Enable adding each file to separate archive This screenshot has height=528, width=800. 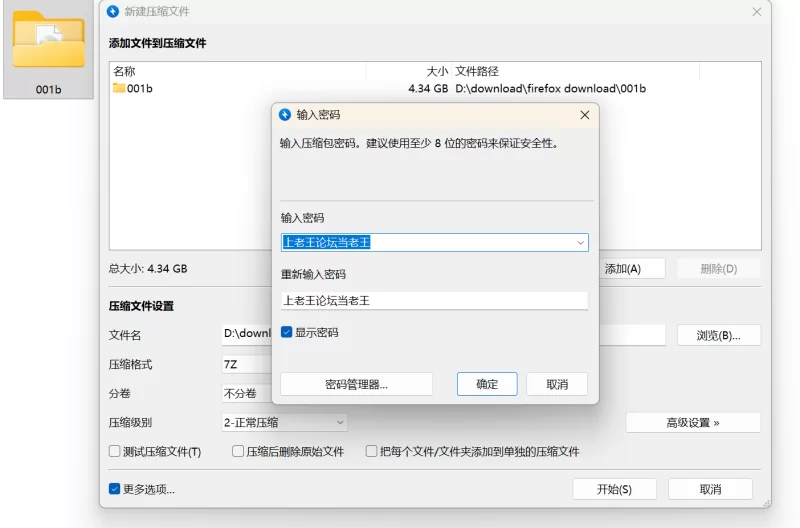(x=371, y=451)
